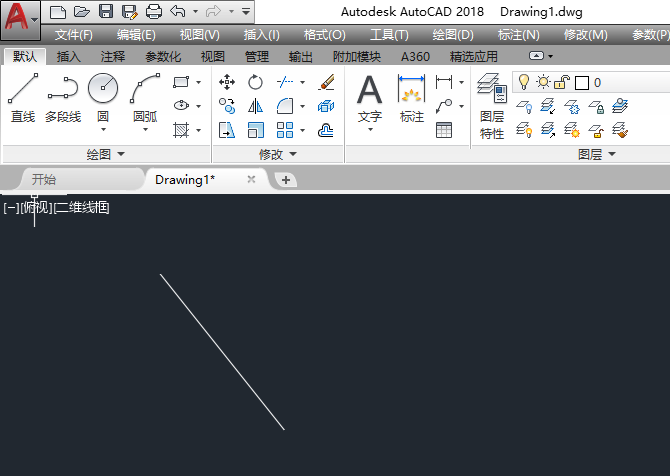Toggle ribbon minimize button
The image size is (670, 476).
pos(536,56)
